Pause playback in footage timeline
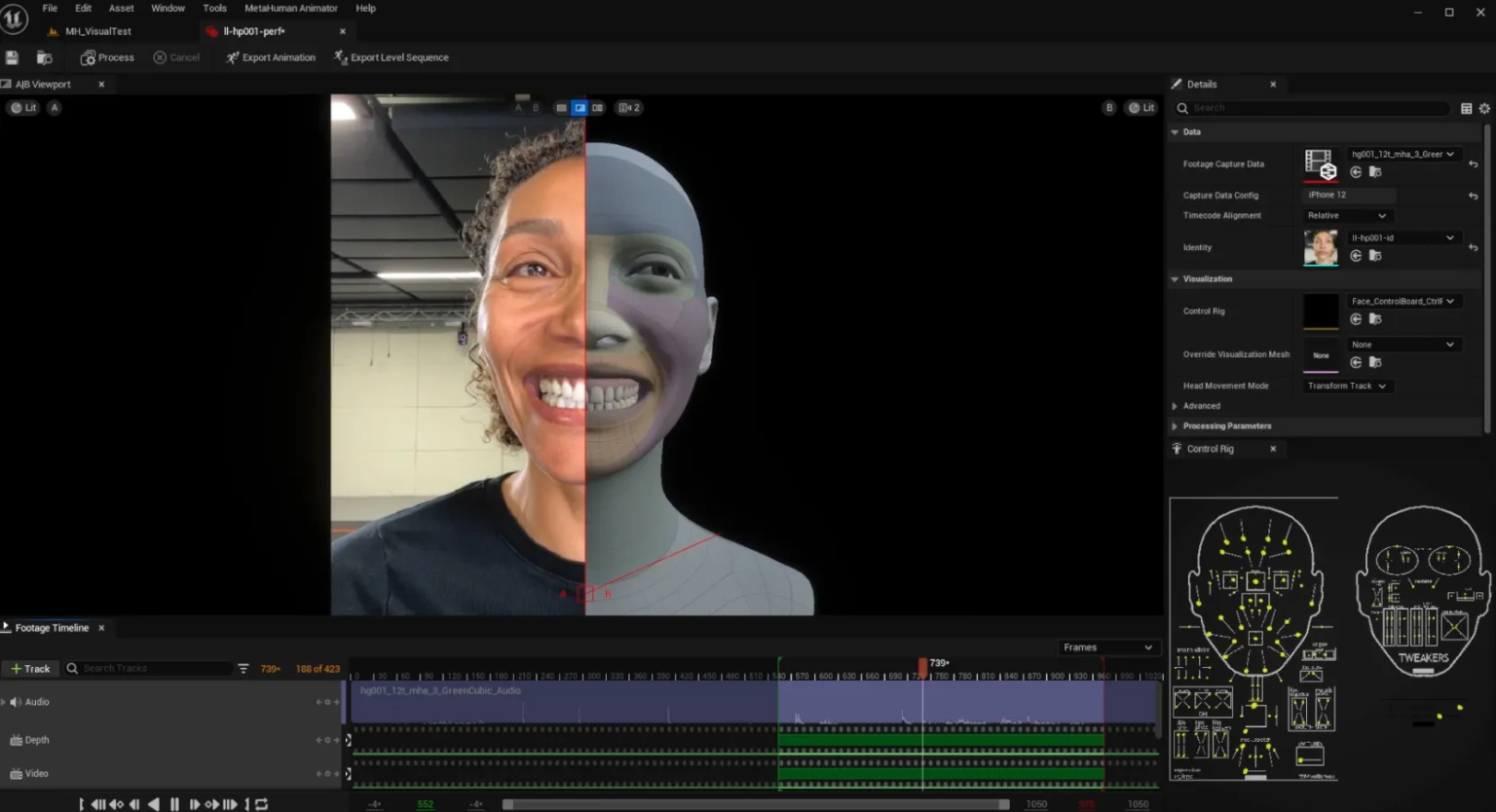Image resolution: width=1496 pixels, height=812 pixels. (x=174, y=804)
